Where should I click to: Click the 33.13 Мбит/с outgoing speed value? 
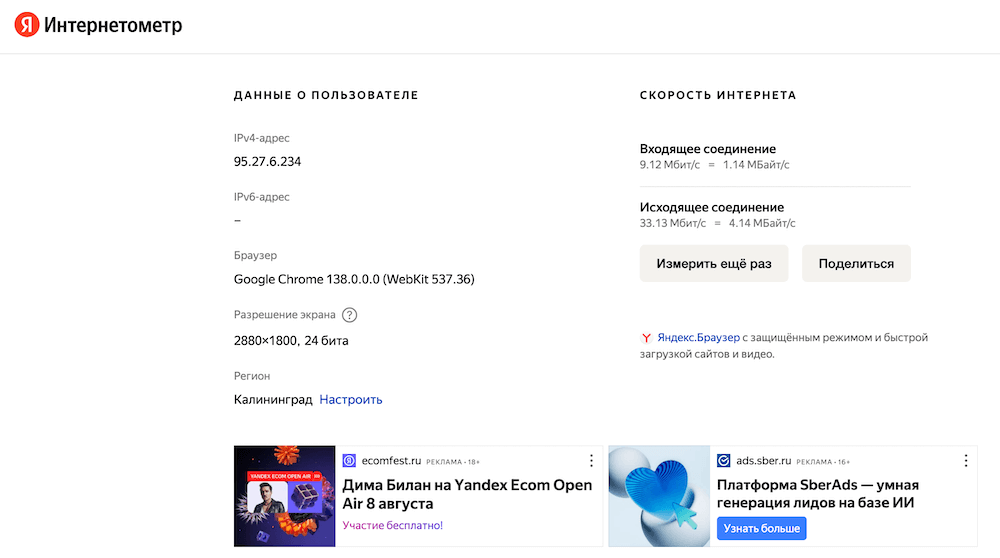(x=673, y=223)
